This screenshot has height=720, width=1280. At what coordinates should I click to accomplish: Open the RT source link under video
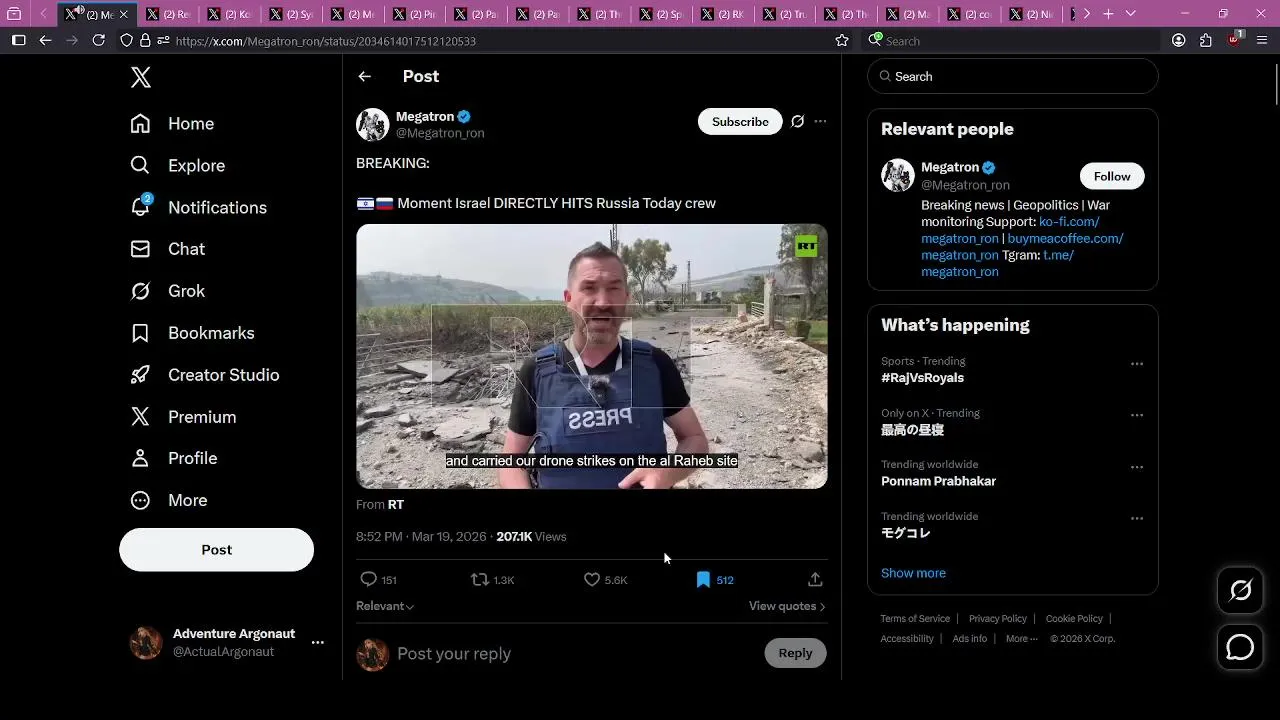click(x=396, y=505)
